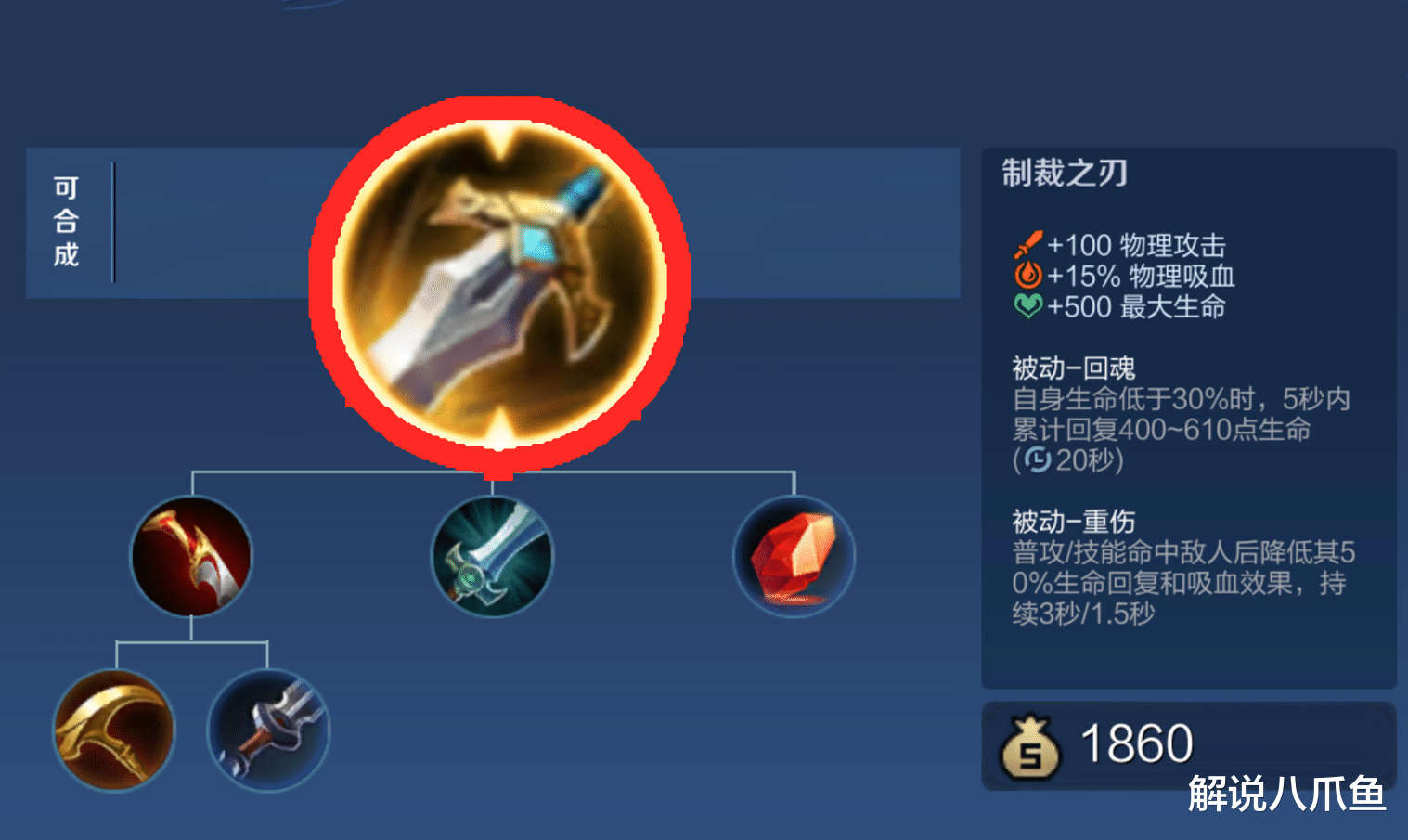Tap the green heart max health icon
1408x840 pixels.
click(1028, 305)
